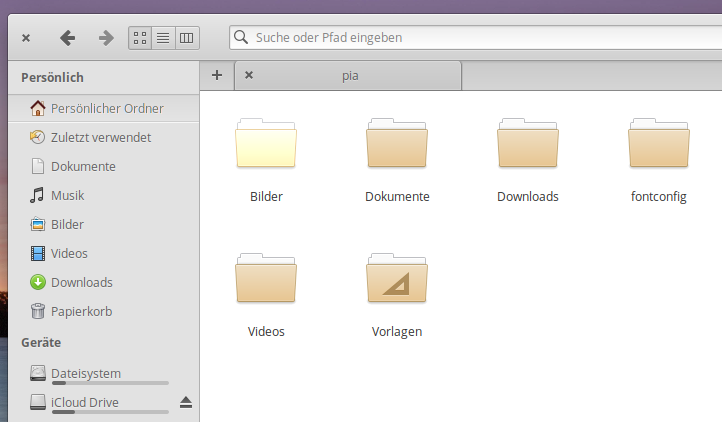Open Zuletzt verwendet in sidebar
The width and height of the screenshot is (722, 422).
point(100,137)
